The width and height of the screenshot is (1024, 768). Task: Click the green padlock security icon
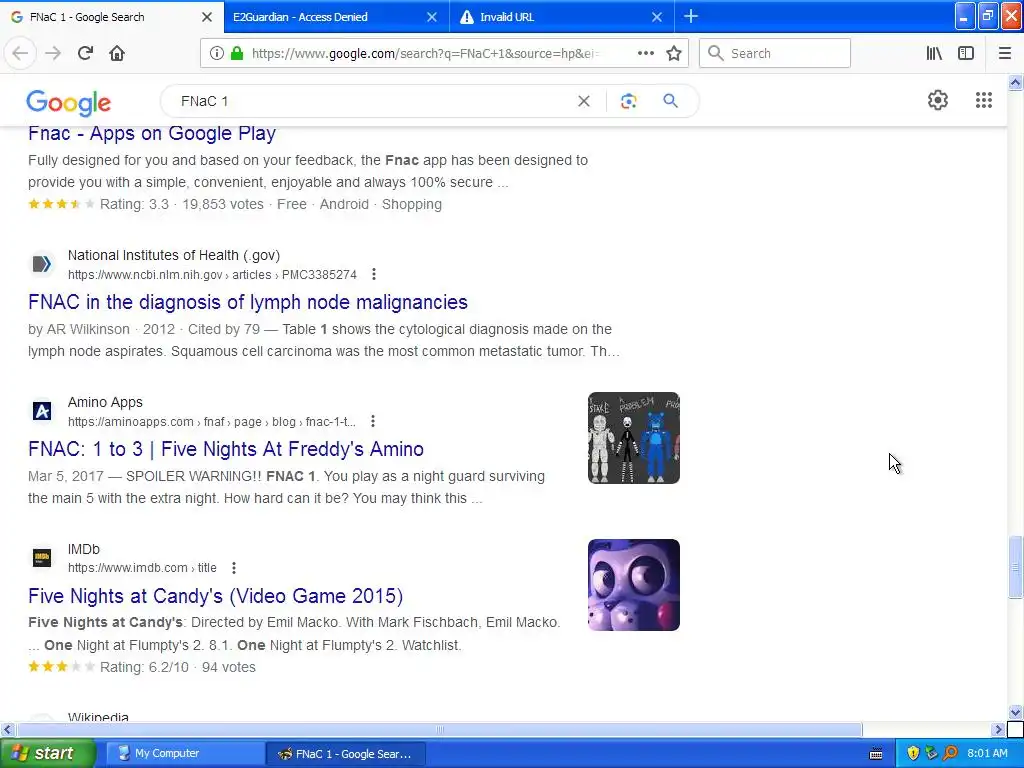(236, 53)
